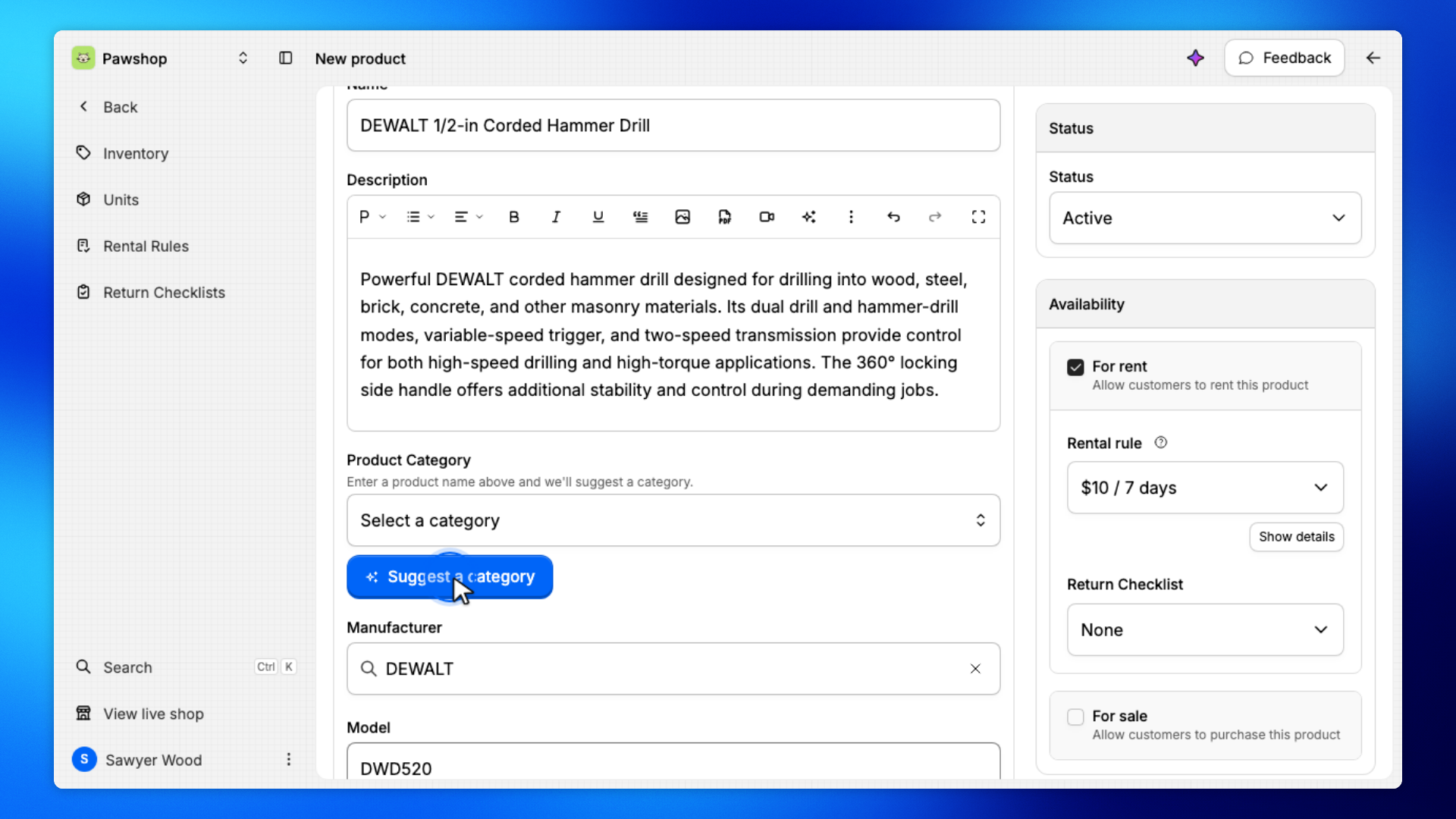Click the Model field containing DWD520
The height and width of the screenshot is (819, 1456).
(x=673, y=762)
